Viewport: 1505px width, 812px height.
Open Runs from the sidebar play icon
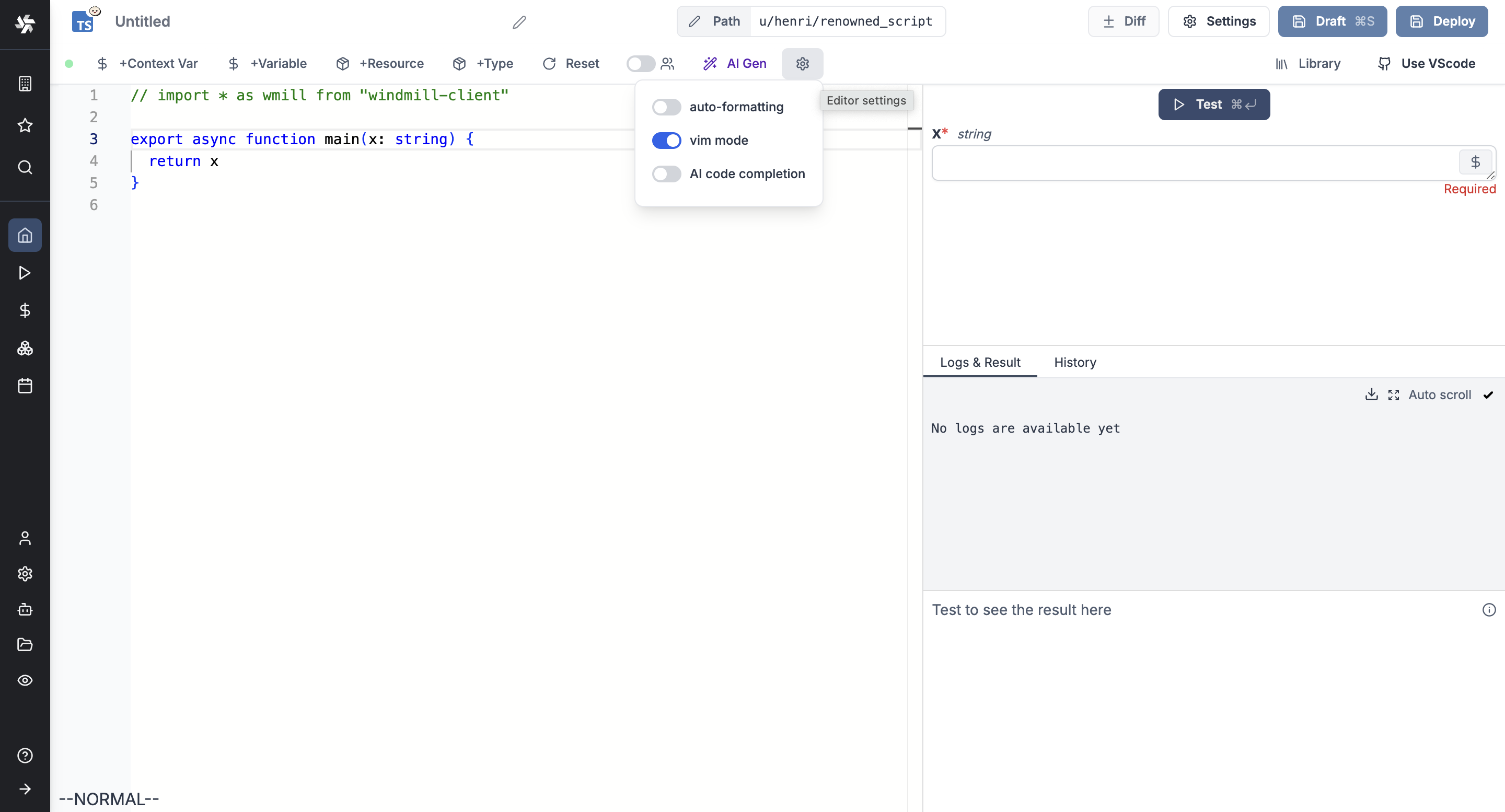pos(25,273)
